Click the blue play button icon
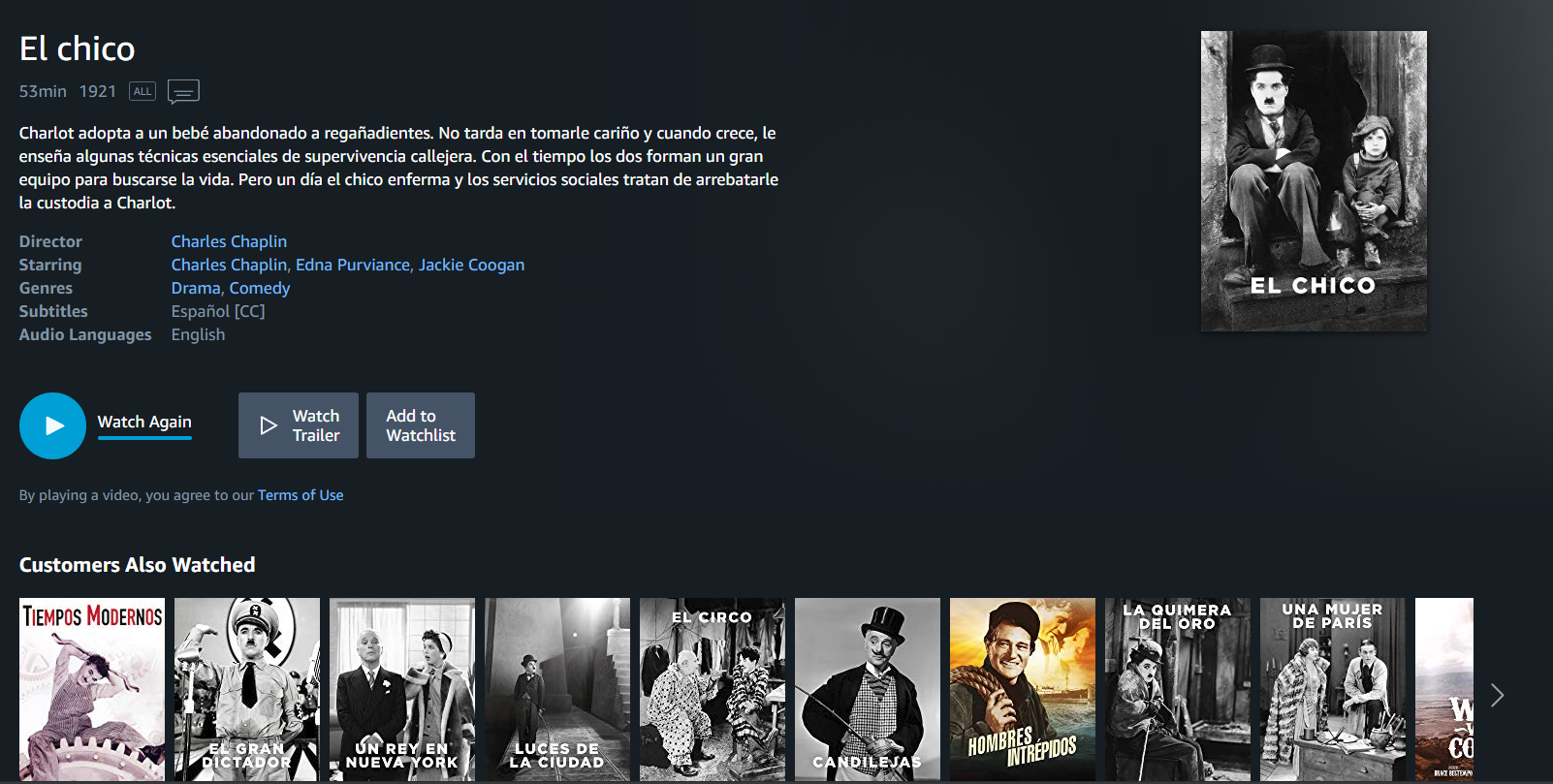 pyautogui.click(x=52, y=425)
